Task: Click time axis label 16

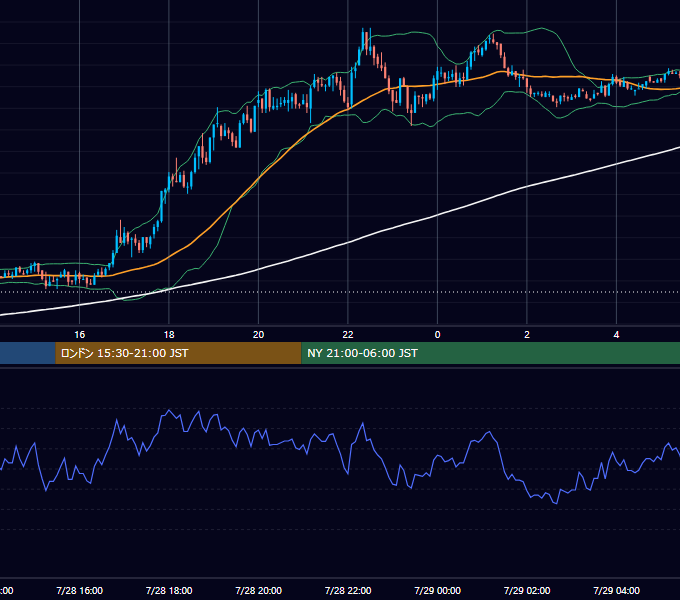Action: click(79, 335)
